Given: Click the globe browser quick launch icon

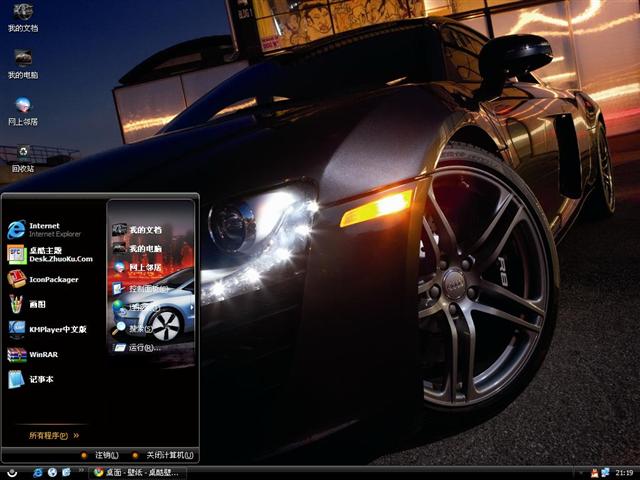Looking at the screenshot, I should pyautogui.click(x=52, y=473).
